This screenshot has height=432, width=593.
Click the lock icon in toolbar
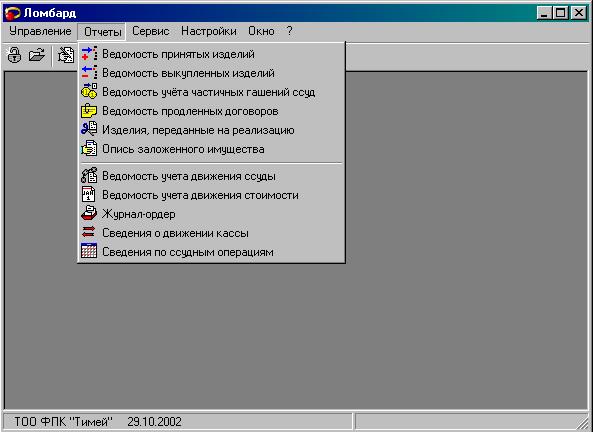[14, 55]
